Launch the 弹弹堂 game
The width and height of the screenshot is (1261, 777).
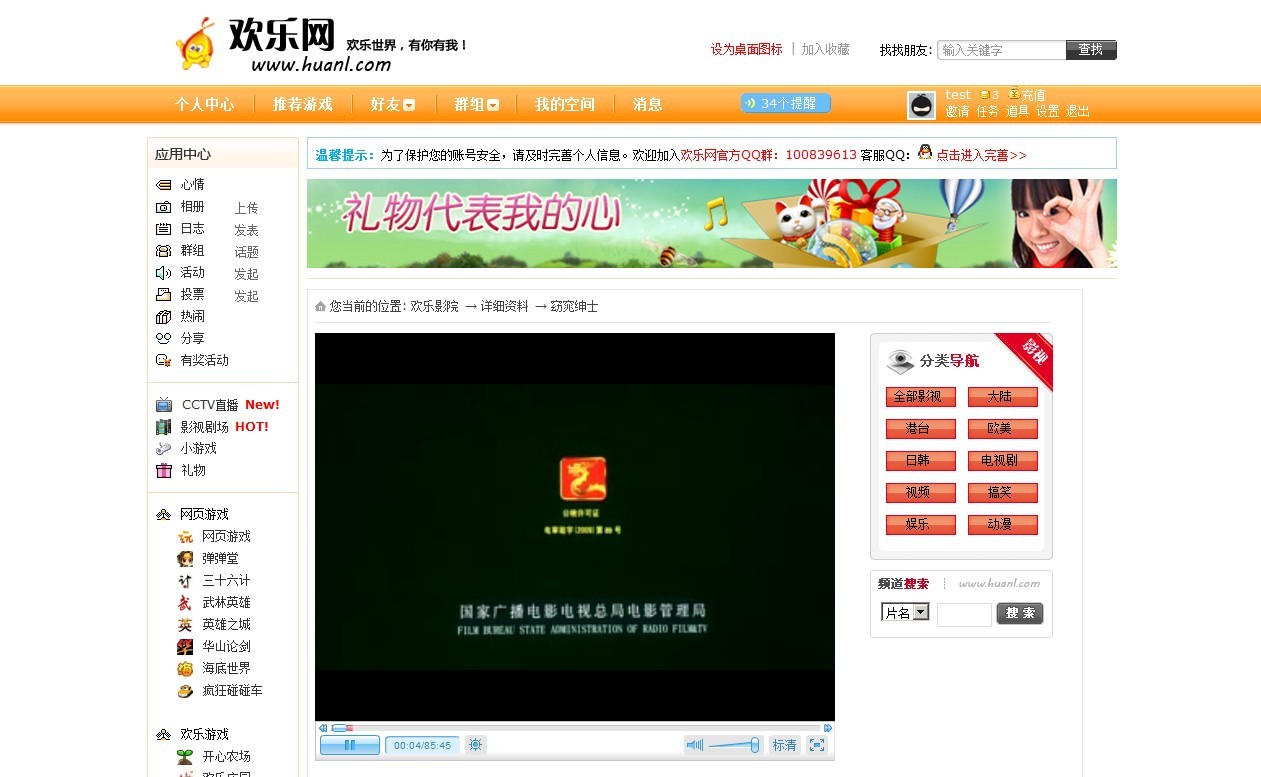click(220, 559)
